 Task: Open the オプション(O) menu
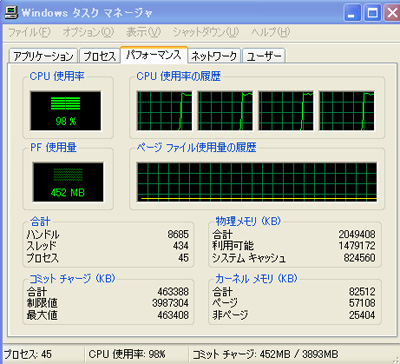tap(88, 32)
